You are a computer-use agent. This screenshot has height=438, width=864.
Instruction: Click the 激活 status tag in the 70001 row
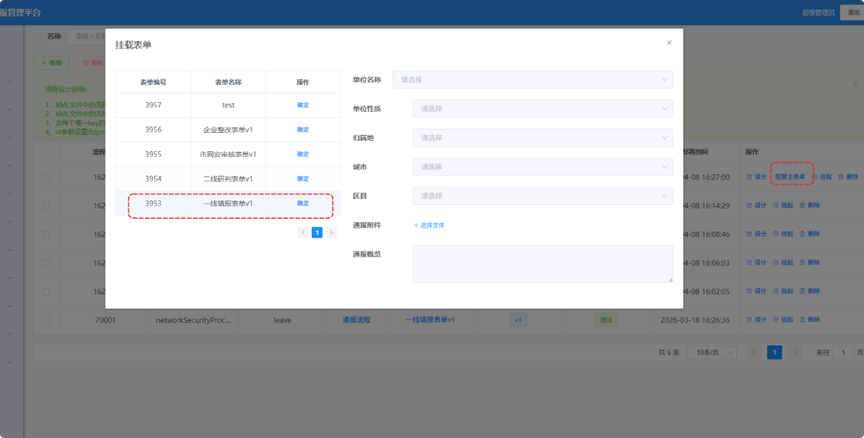click(606, 320)
